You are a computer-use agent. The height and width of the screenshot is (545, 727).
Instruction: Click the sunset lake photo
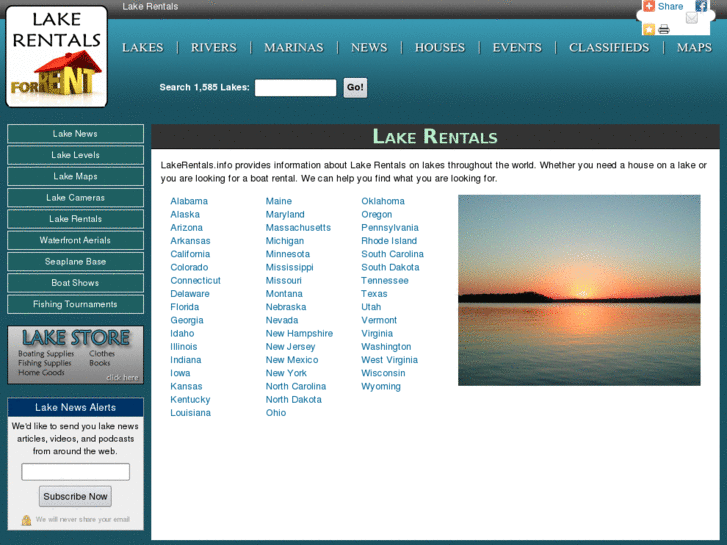579,290
